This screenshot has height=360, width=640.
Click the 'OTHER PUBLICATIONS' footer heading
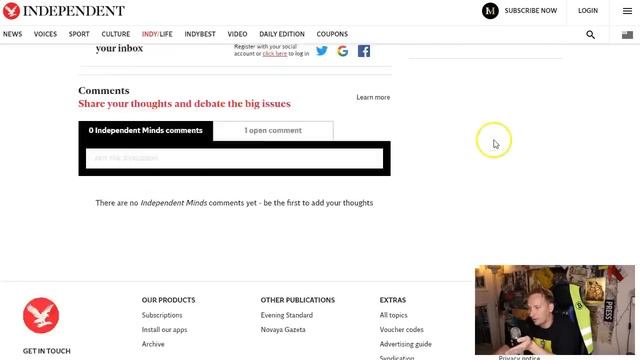click(298, 300)
